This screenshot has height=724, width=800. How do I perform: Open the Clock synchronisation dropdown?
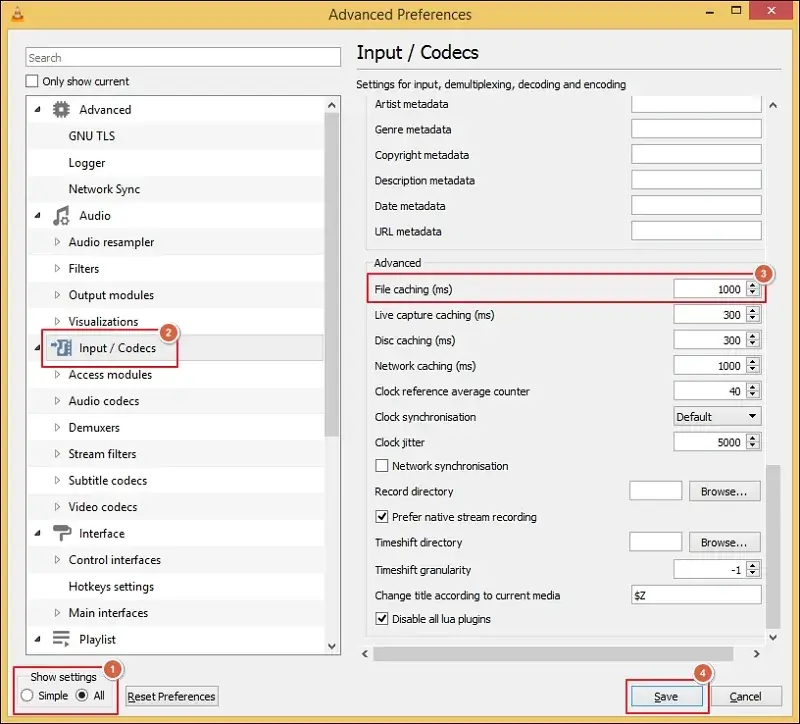coord(717,416)
